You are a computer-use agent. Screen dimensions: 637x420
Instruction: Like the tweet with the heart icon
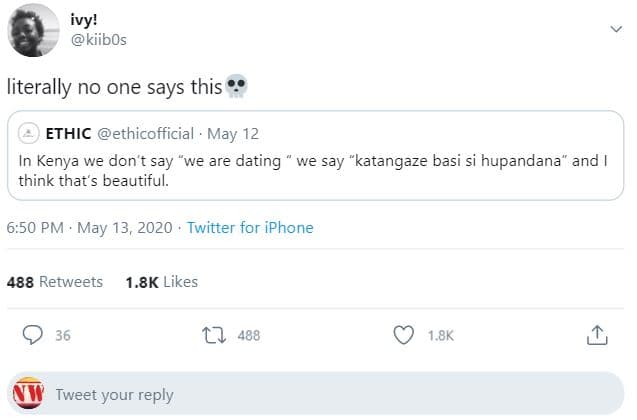tap(404, 335)
